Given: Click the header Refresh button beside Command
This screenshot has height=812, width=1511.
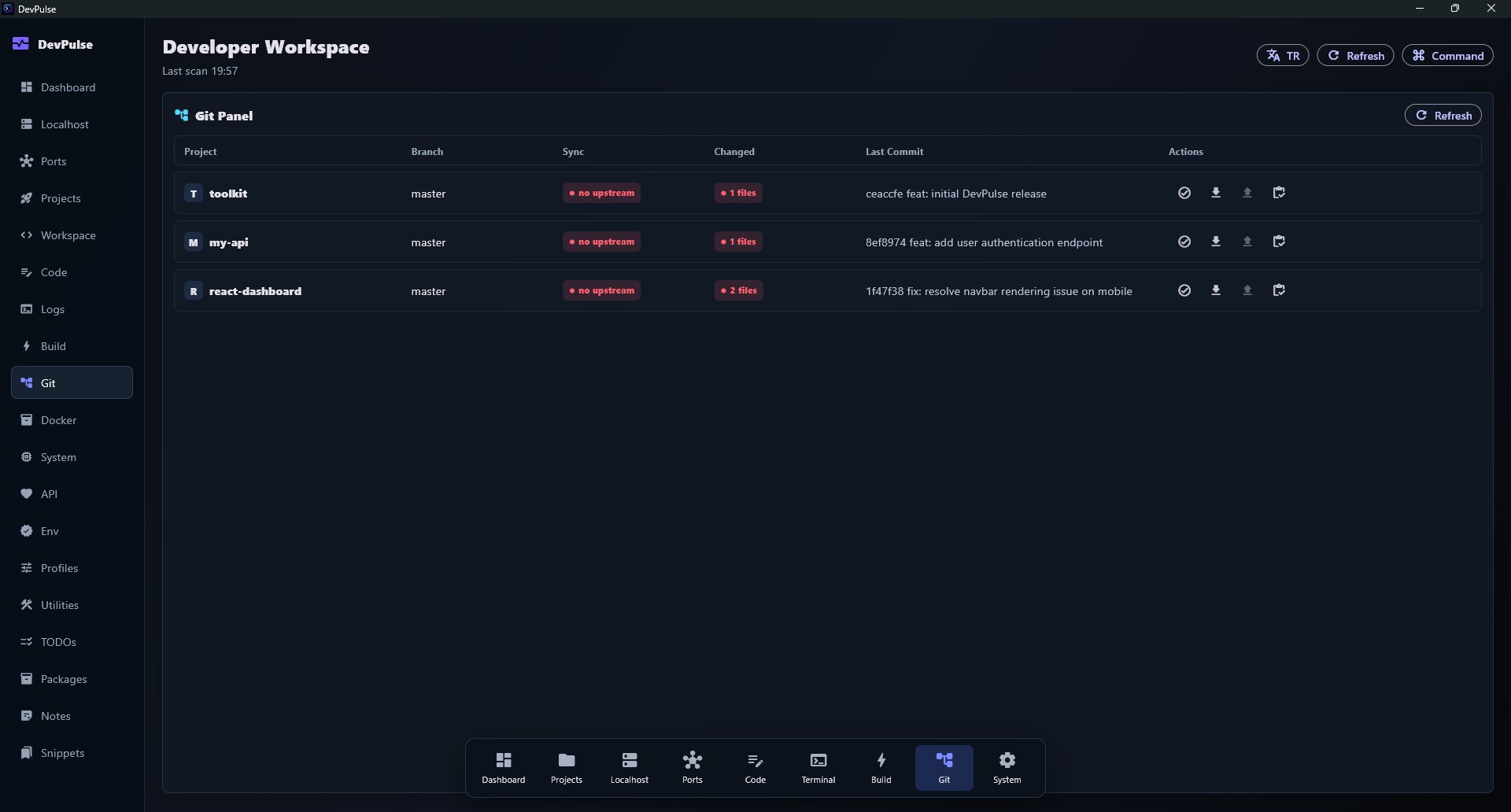Looking at the screenshot, I should coord(1356,56).
